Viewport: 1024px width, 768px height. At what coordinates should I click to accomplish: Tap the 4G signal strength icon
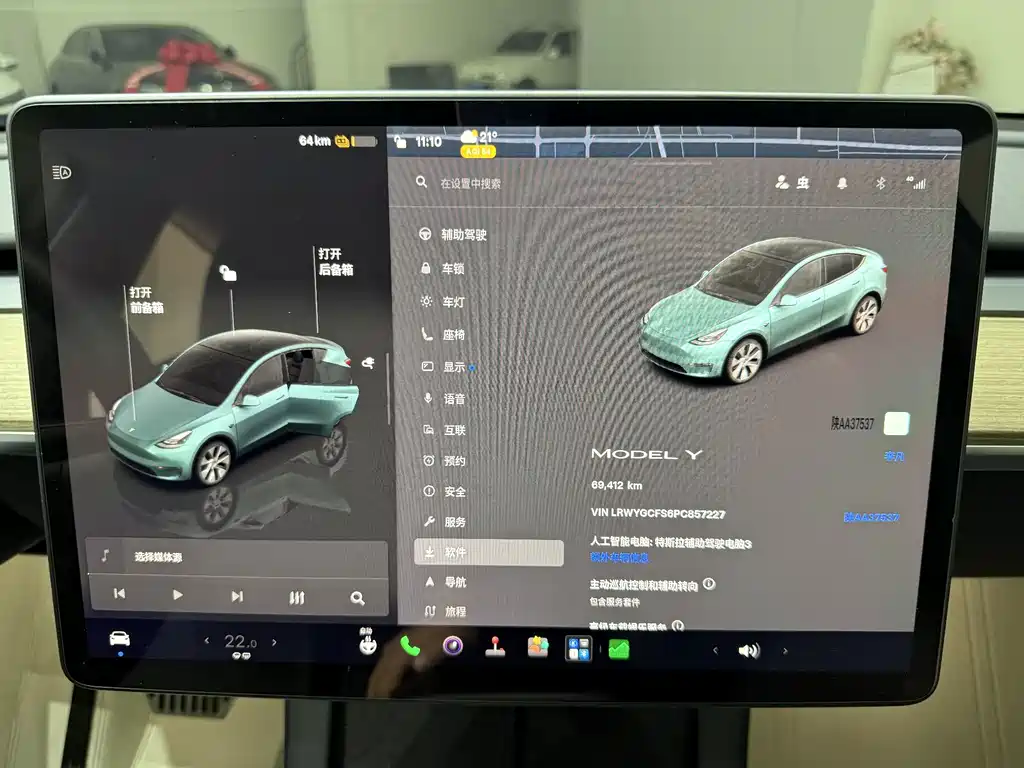tap(916, 183)
